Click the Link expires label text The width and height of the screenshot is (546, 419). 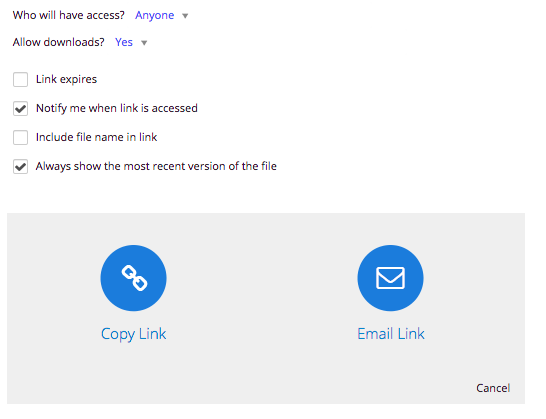tap(67, 79)
